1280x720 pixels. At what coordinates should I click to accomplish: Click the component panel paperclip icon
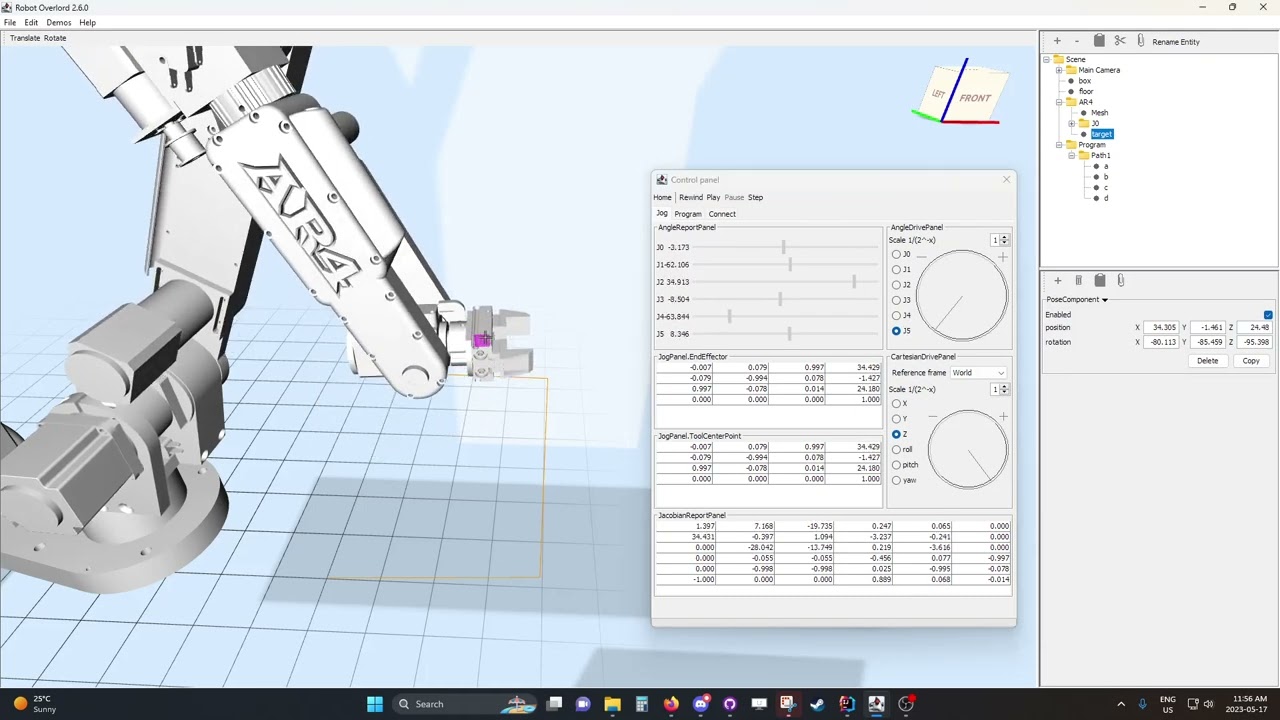pos(1121,281)
